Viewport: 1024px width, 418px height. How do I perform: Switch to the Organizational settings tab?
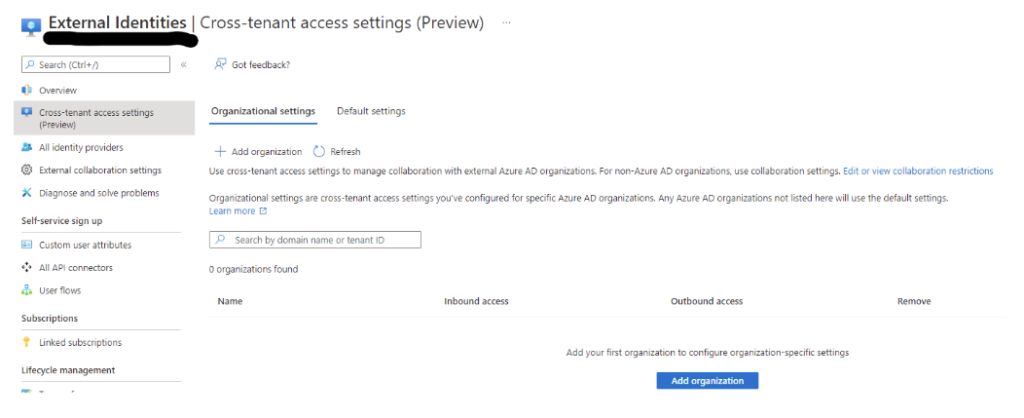tap(263, 111)
